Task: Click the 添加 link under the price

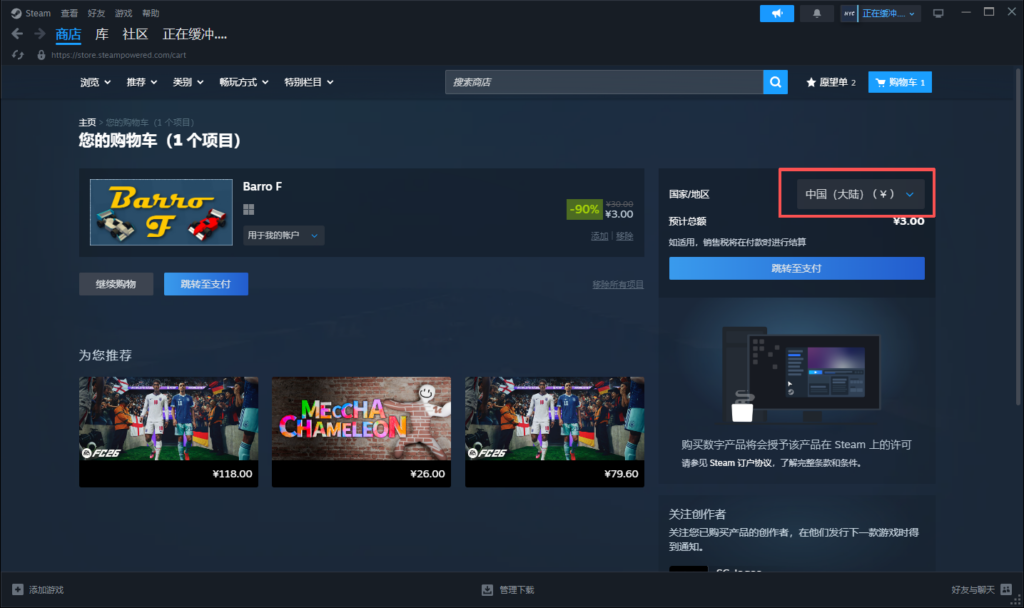Action: point(600,236)
